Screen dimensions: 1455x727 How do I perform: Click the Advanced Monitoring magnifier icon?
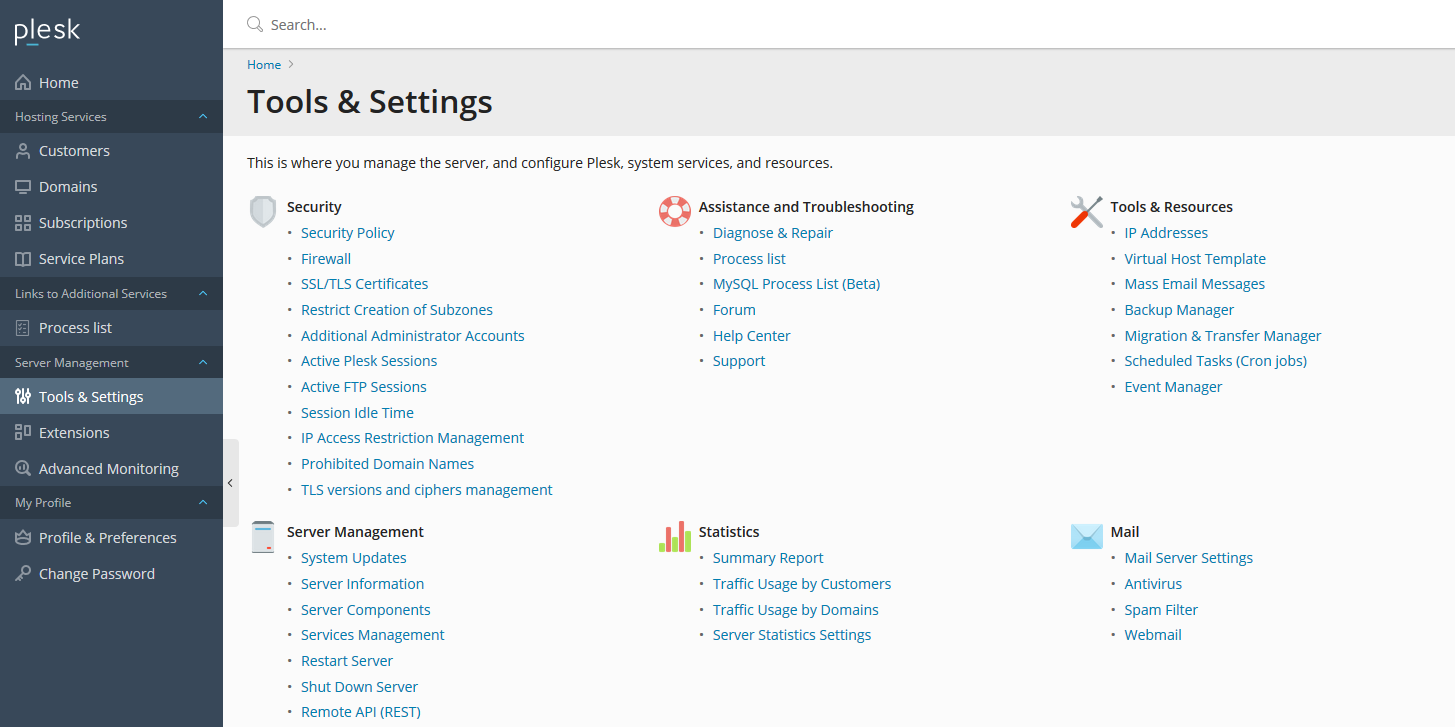(23, 469)
